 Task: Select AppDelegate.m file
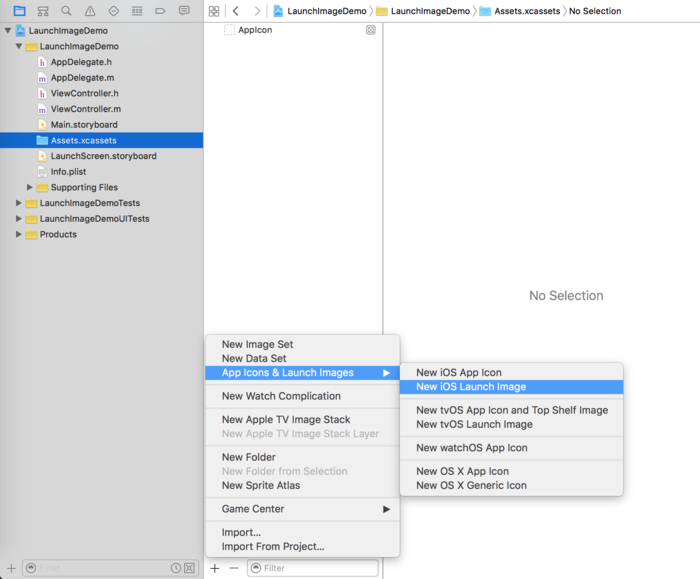click(x=83, y=78)
